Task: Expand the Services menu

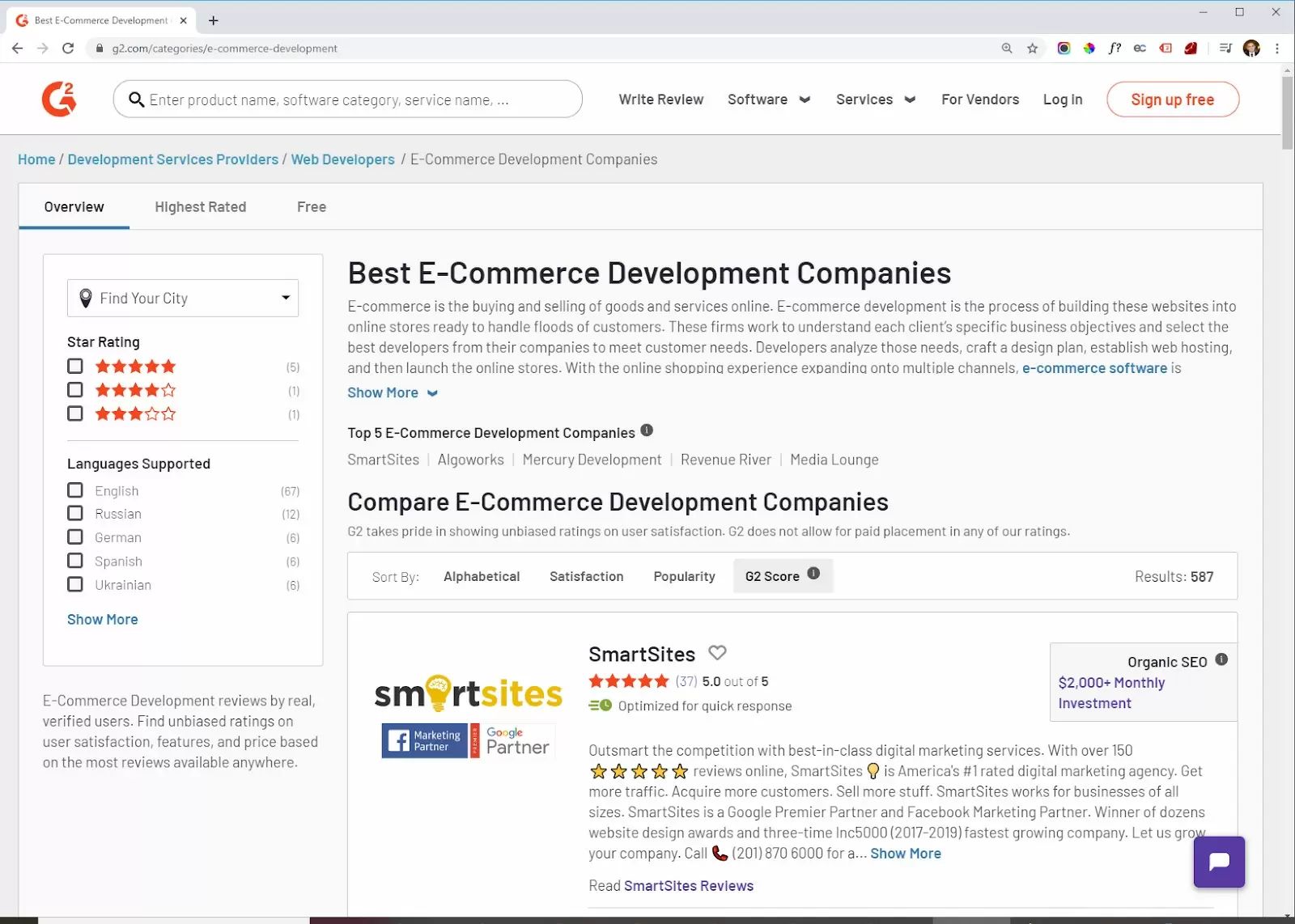Action: (x=876, y=100)
